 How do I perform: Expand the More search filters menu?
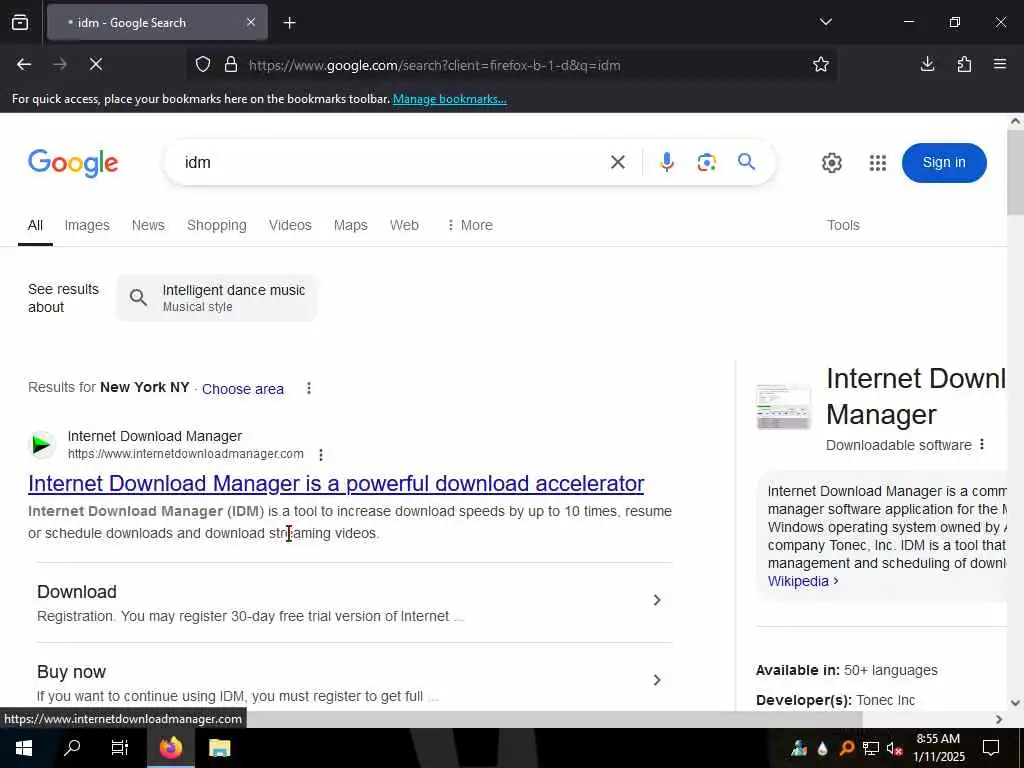coord(470,225)
